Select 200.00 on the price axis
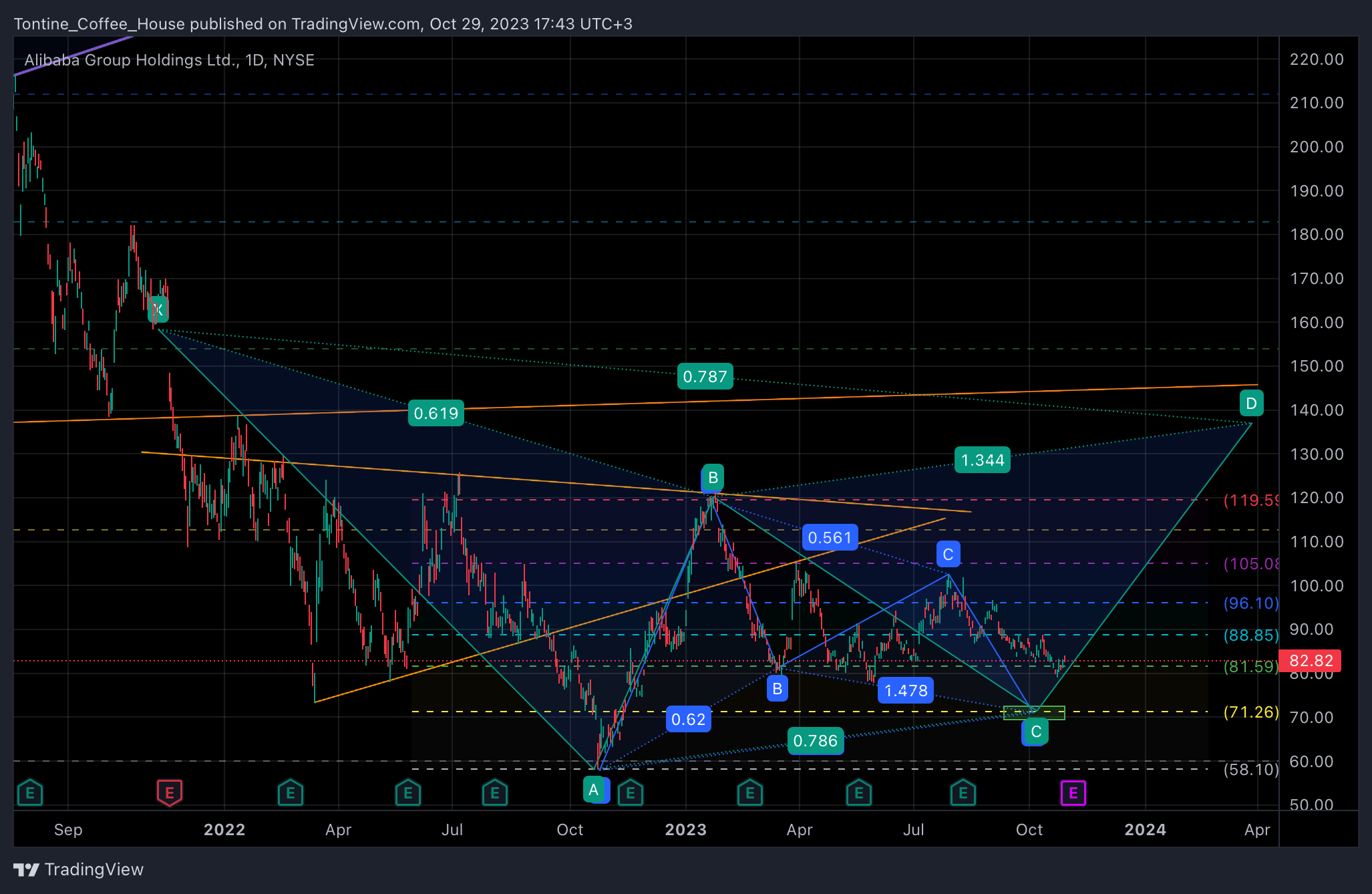Viewport: 1372px width, 894px height. pyautogui.click(x=1317, y=147)
